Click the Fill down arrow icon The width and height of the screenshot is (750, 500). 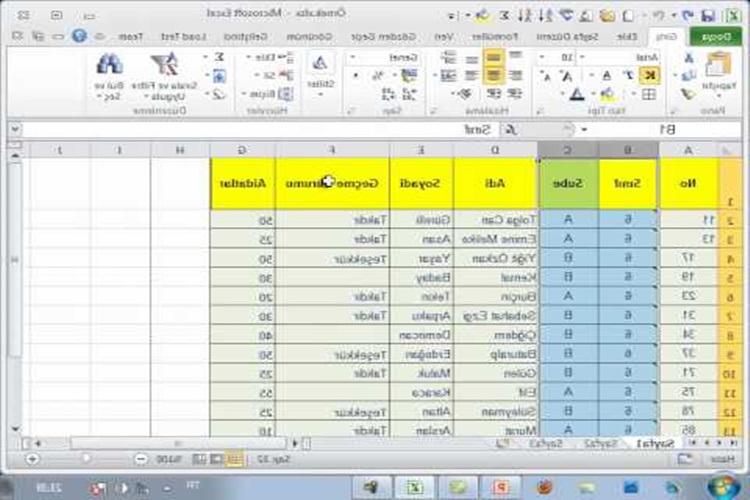pyautogui.click(x=219, y=76)
